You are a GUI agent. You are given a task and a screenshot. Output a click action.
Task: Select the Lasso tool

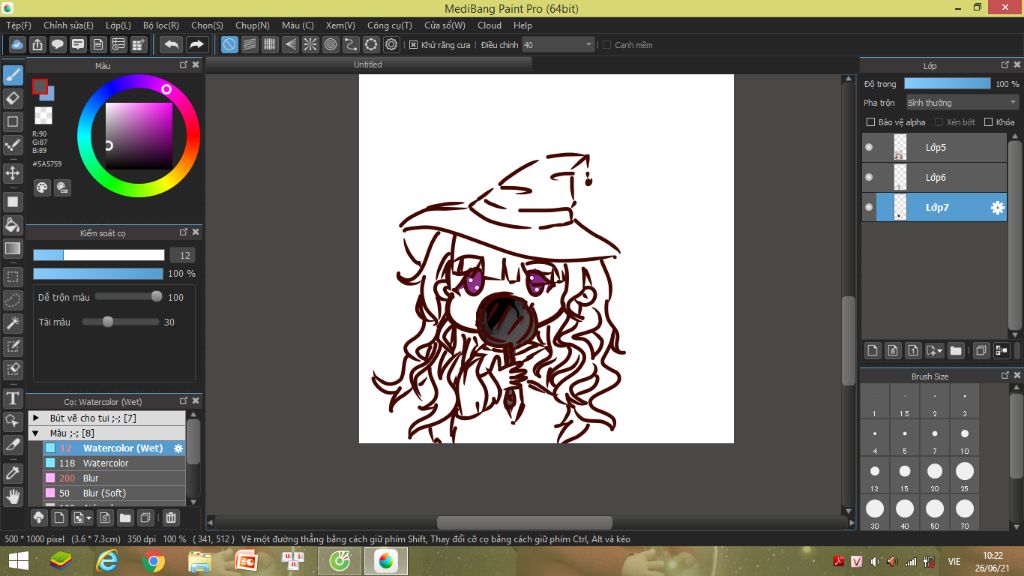click(12, 300)
